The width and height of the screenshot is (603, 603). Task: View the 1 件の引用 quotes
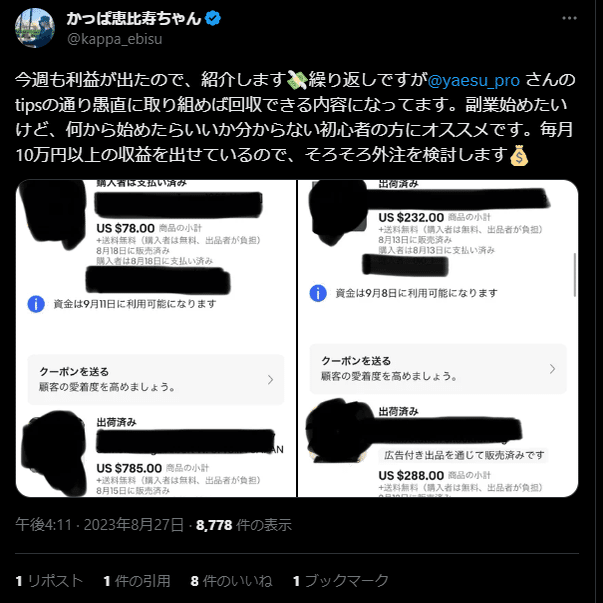pos(137,581)
